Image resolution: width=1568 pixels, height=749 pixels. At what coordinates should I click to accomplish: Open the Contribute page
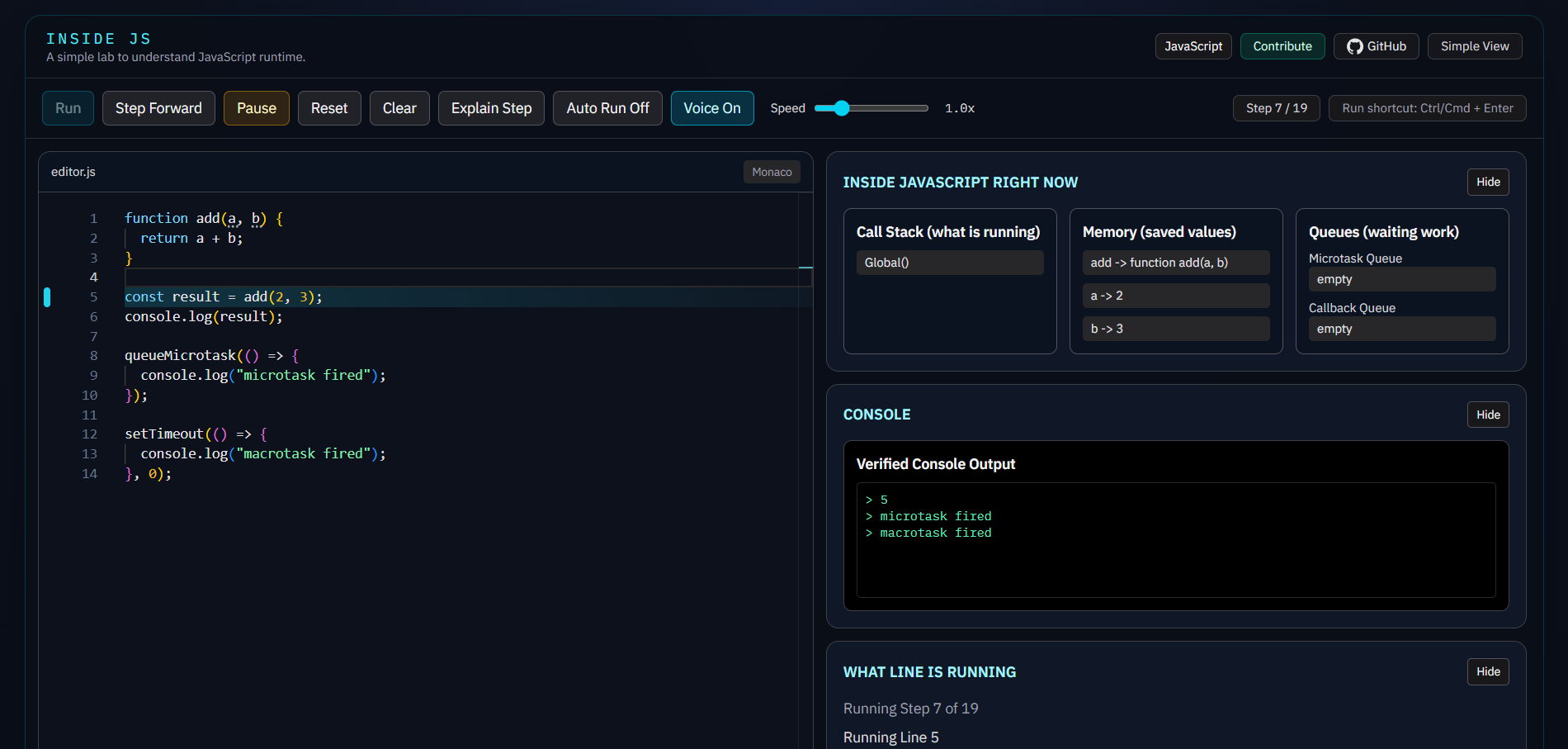(1282, 46)
